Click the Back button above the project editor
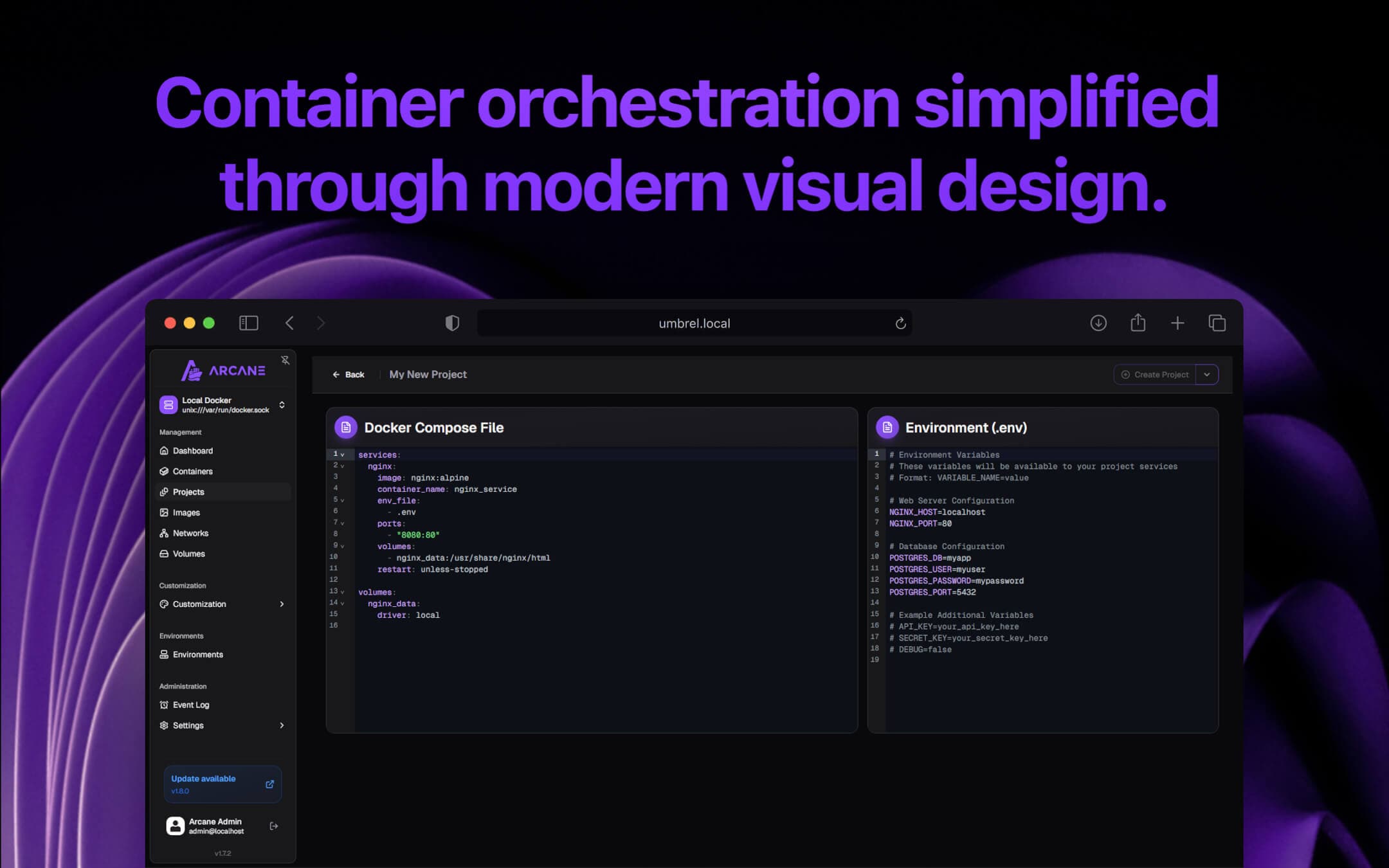The width and height of the screenshot is (1389, 868). (349, 374)
